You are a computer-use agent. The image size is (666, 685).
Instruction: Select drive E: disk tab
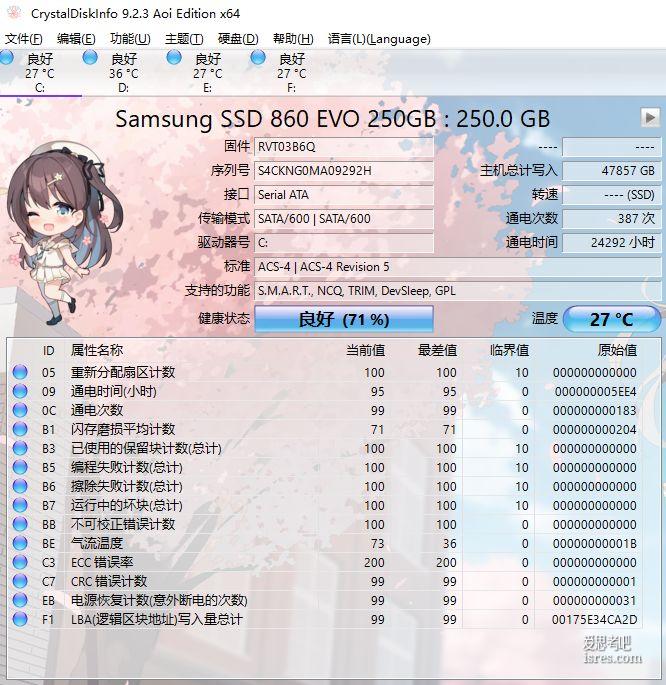(207, 73)
